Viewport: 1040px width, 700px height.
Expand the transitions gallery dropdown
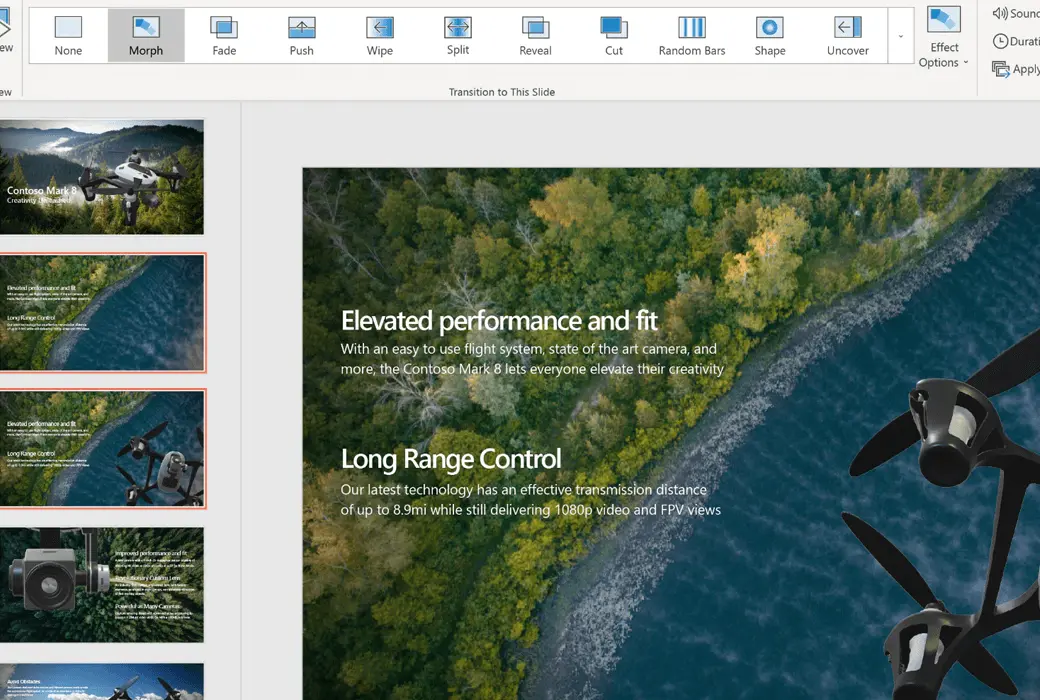click(x=901, y=36)
